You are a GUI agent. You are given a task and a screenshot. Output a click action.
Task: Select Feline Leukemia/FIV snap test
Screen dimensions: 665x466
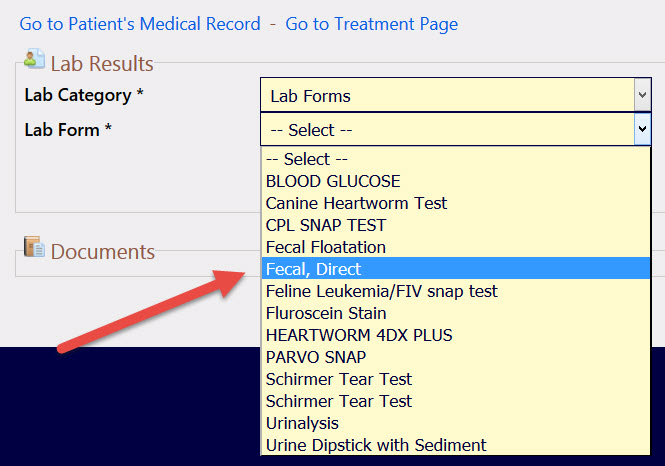[x=455, y=291]
